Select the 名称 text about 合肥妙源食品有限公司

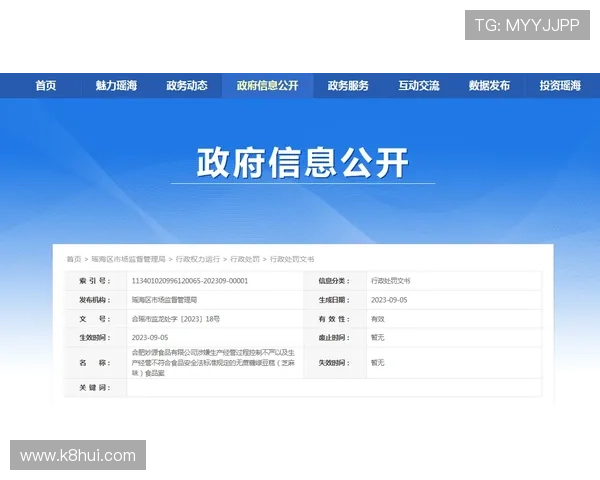213,362
